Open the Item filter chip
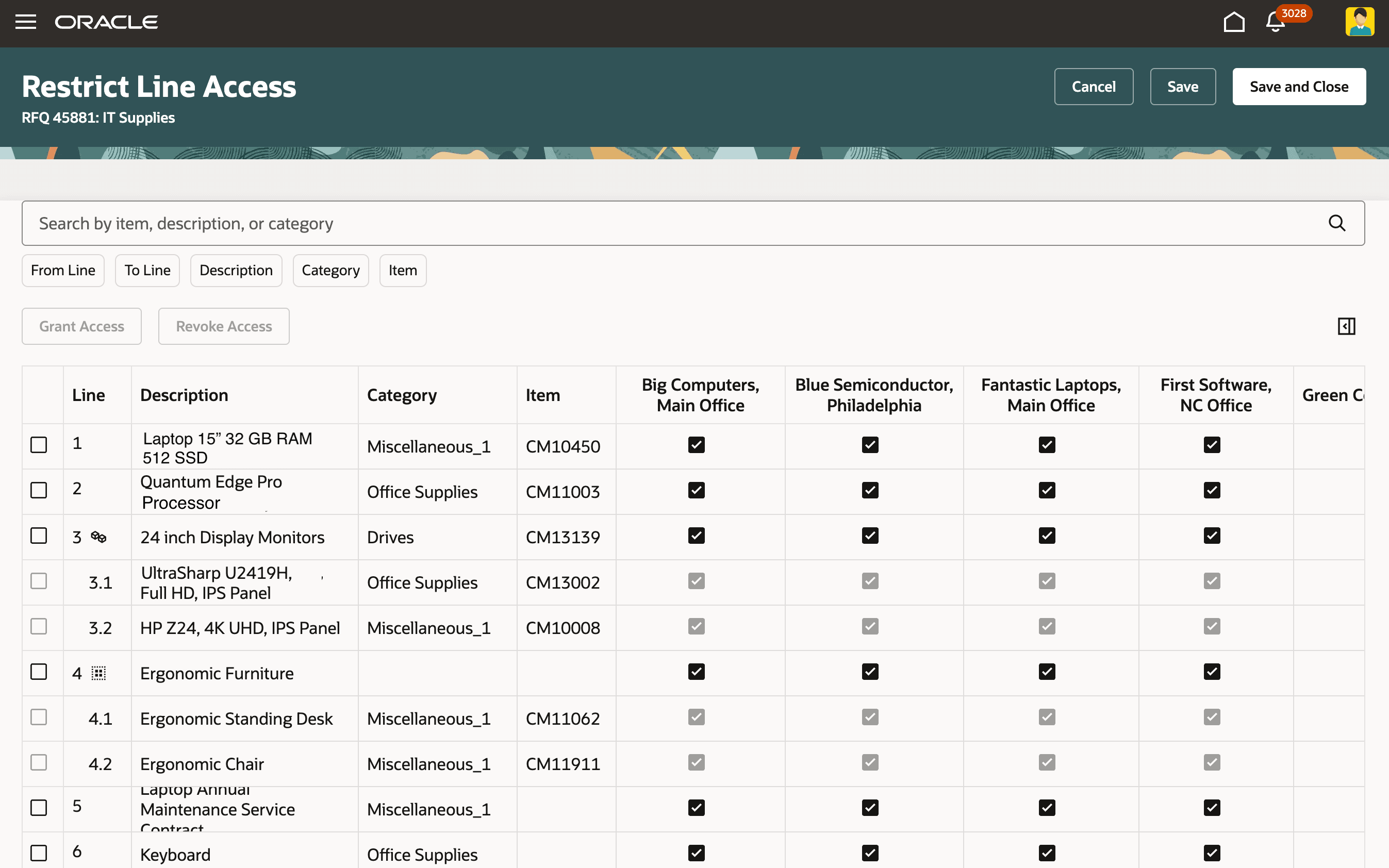This screenshot has width=1389, height=868. tap(403, 271)
